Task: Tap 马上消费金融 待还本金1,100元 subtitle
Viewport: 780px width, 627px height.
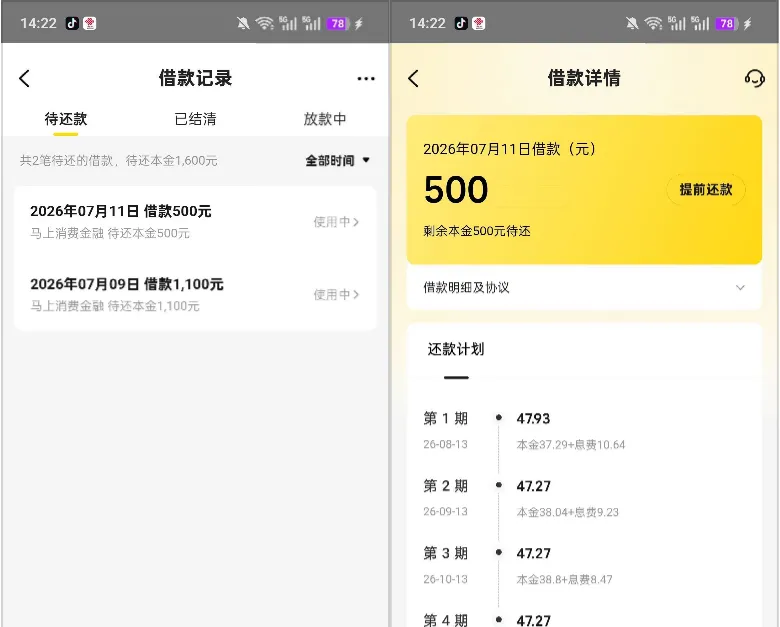Action: [x=115, y=306]
